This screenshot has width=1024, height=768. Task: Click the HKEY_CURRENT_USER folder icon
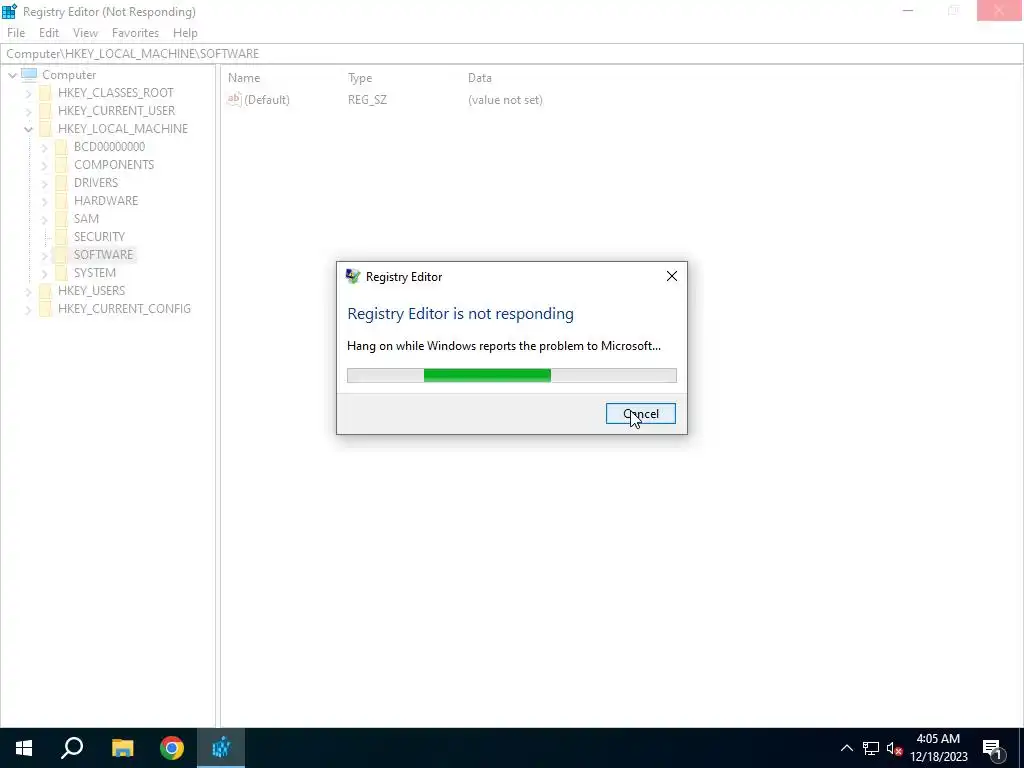(45, 110)
